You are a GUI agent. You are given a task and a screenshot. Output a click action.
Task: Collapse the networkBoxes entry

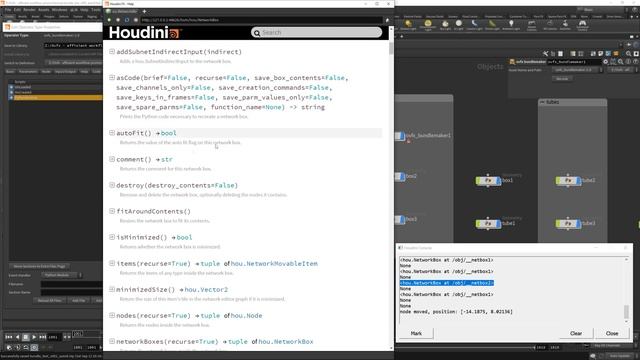[x=112, y=341]
